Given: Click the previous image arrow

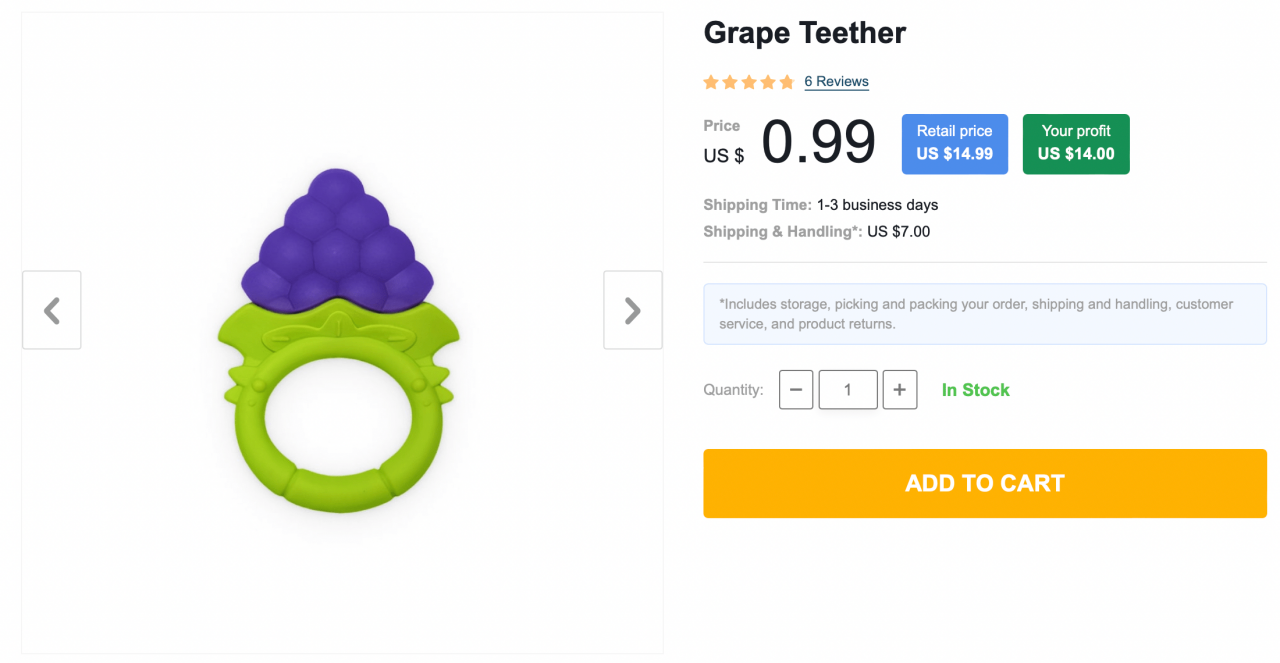Looking at the screenshot, I should pyautogui.click(x=51, y=310).
